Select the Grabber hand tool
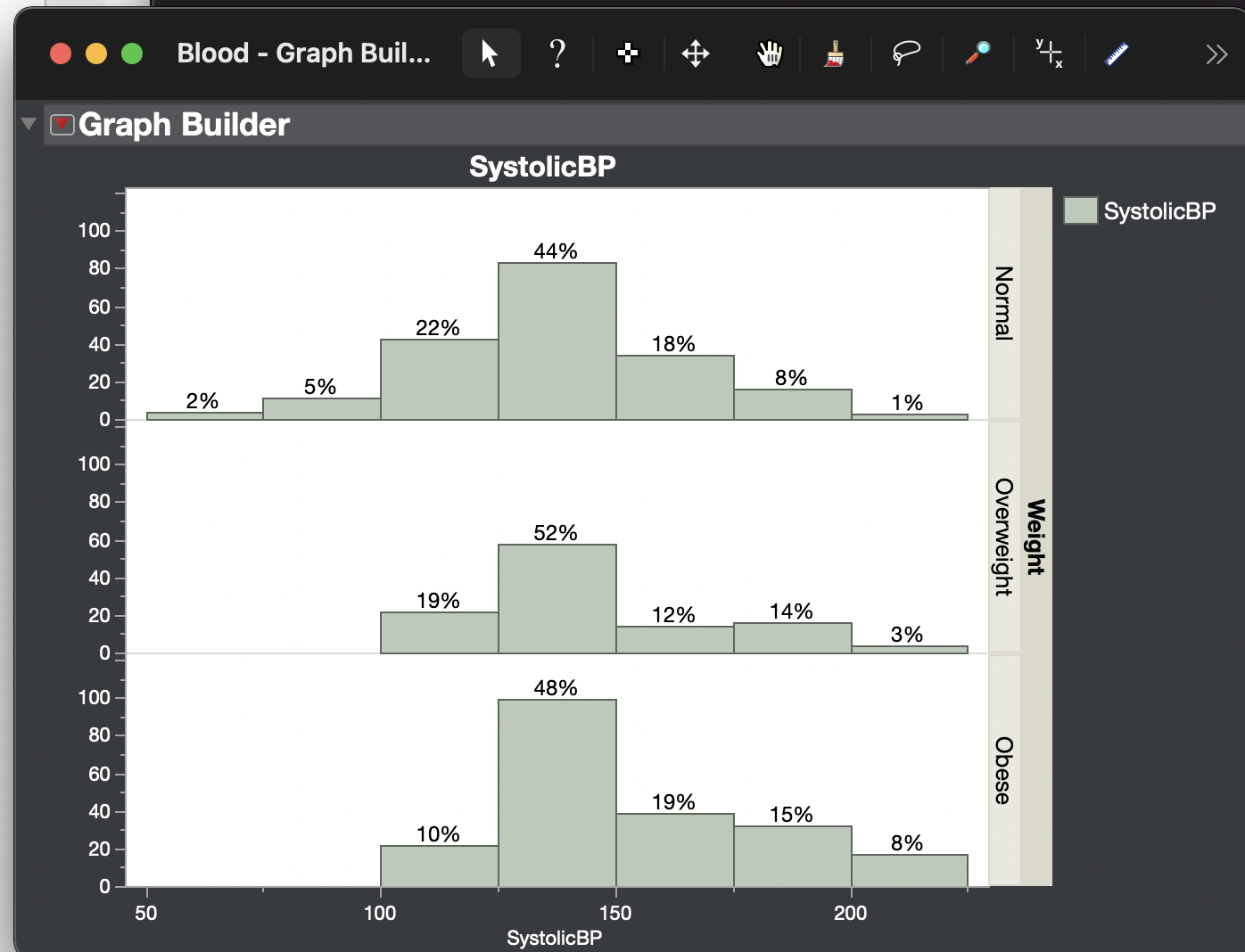1245x952 pixels. click(x=769, y=53)
